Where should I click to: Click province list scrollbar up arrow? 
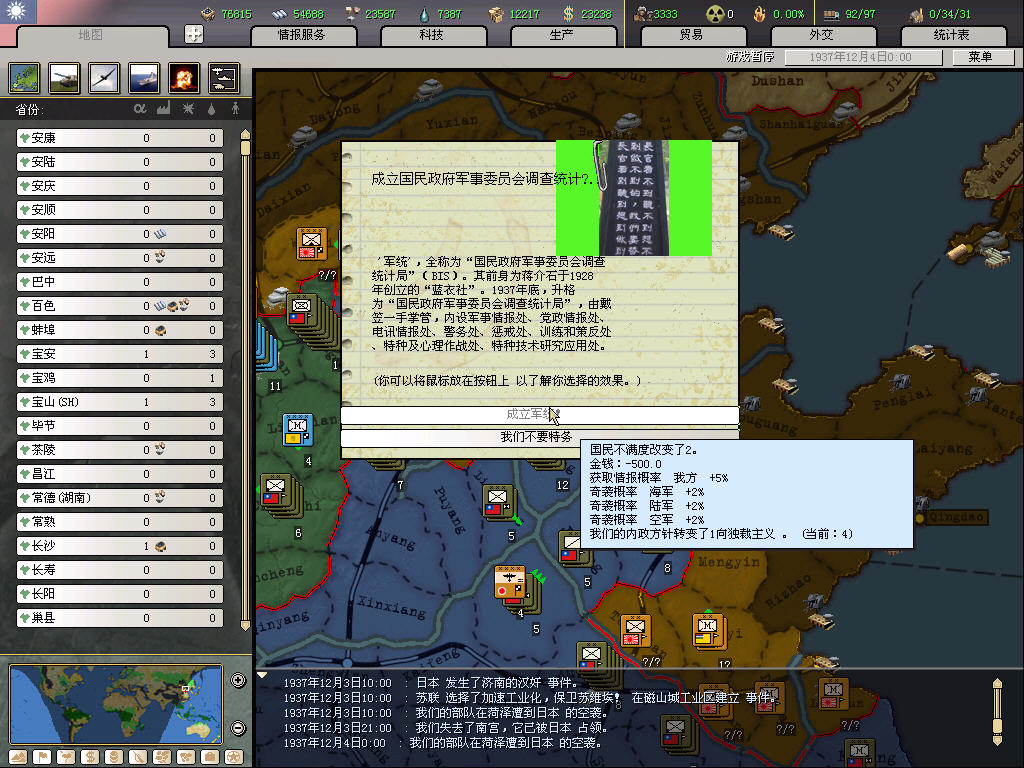246,135
